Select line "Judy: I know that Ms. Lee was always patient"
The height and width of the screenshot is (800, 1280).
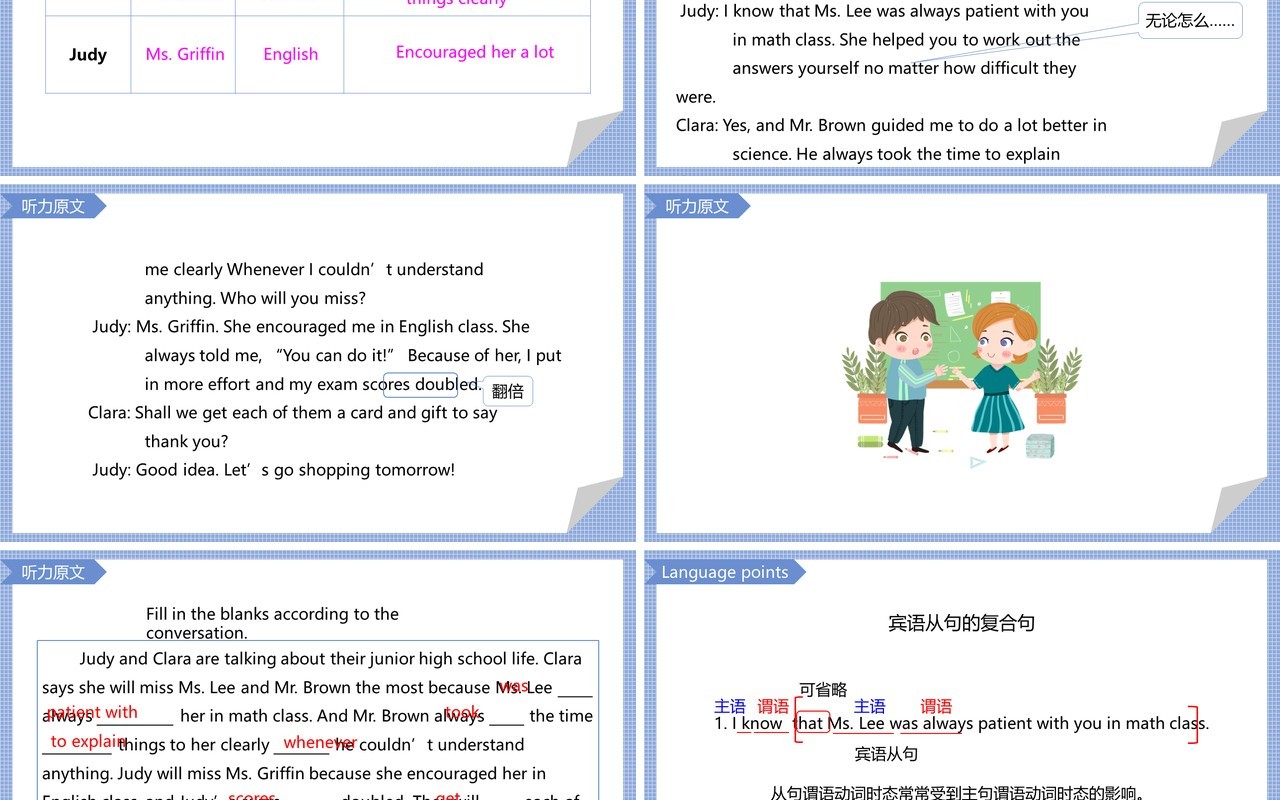click(x=884, y=11)
